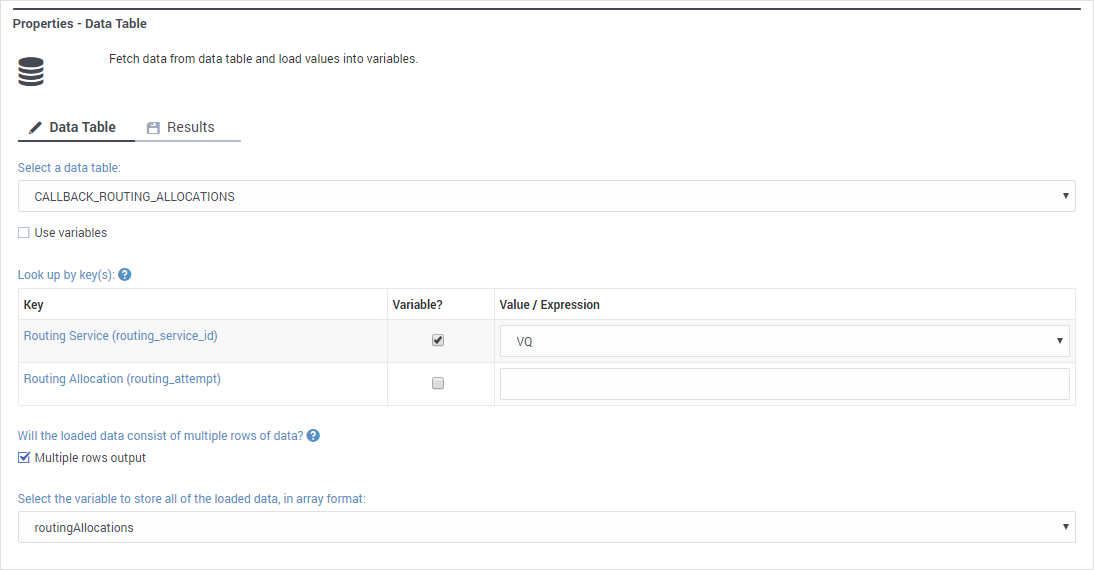Open the routingAllocations variable dropdown
Viewport: 1094px width, 570px height.
coord(546,527)
